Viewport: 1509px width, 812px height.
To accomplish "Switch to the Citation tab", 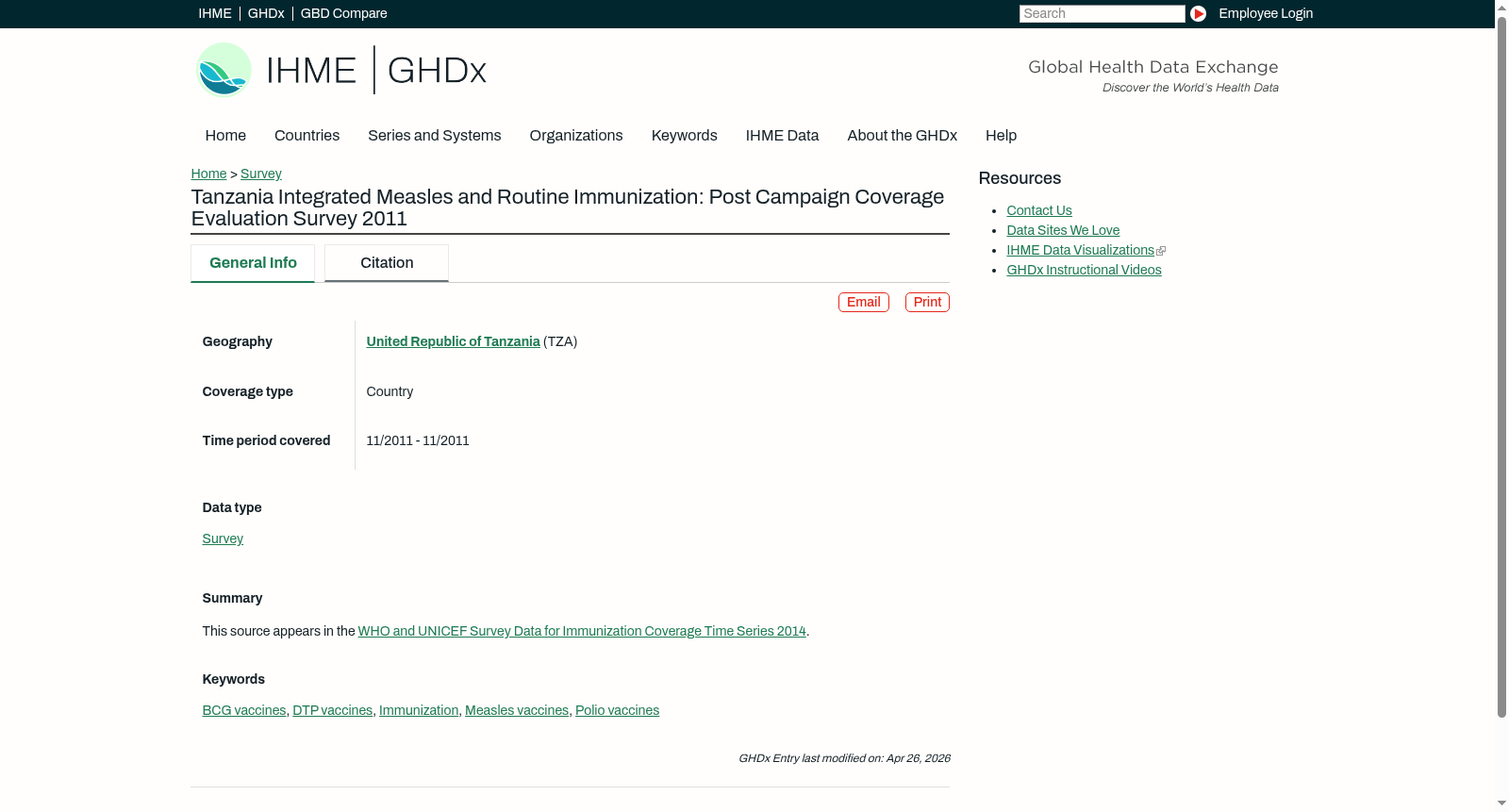I will click(387, 263).
